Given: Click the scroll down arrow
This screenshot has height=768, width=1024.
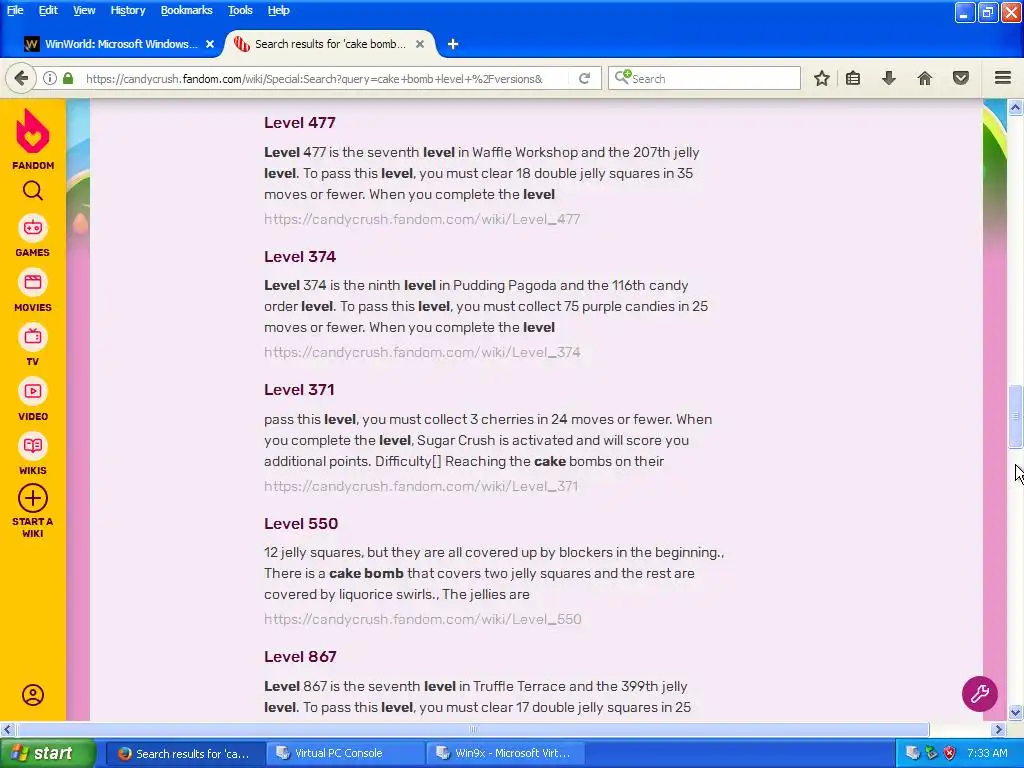Looking at the screenshot, I should (x=1015, y=712).
